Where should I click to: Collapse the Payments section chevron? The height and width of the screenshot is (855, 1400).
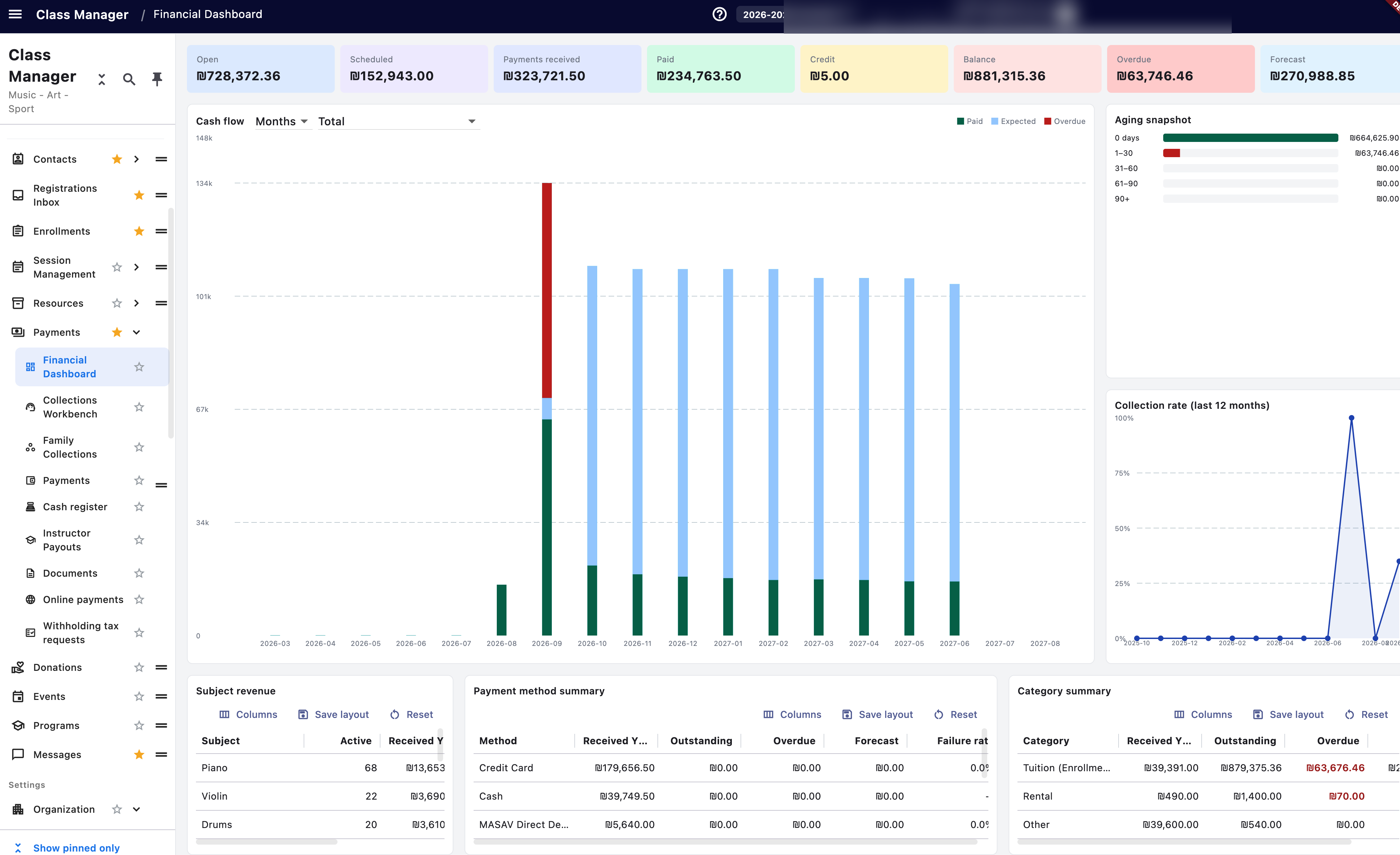136,332
